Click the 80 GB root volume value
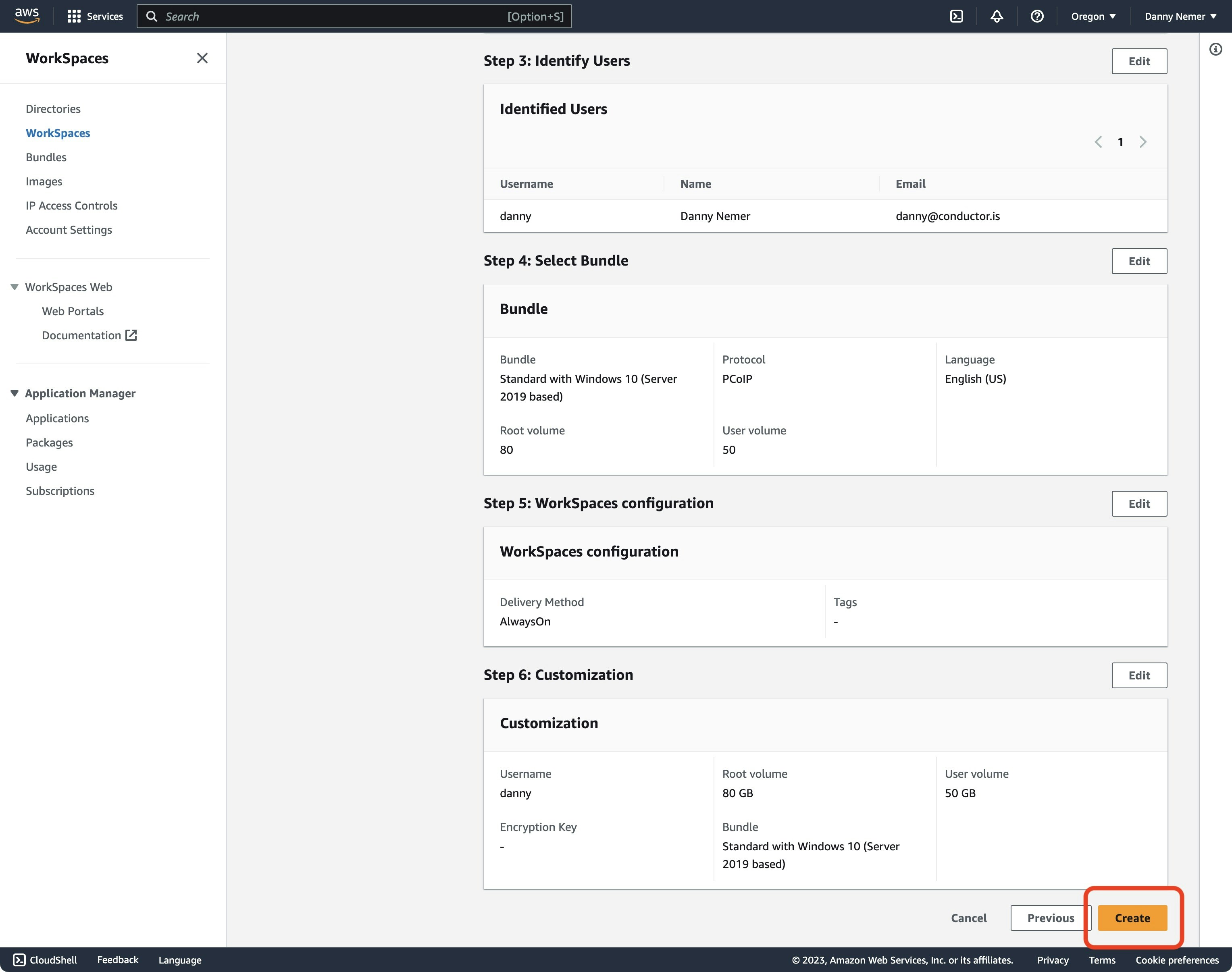 tap(738, 793)
